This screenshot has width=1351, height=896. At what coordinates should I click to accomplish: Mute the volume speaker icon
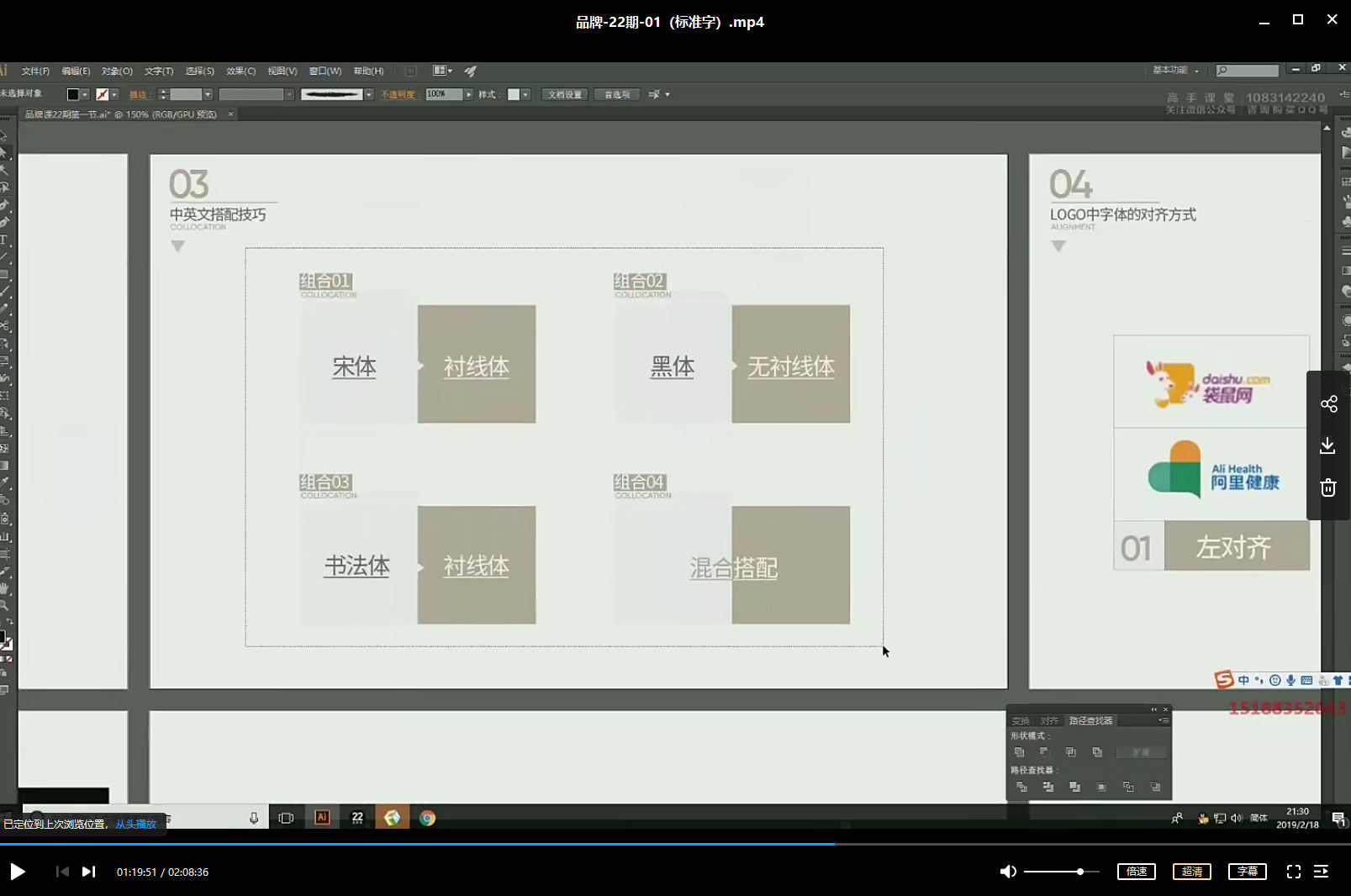pos(1007,872)
